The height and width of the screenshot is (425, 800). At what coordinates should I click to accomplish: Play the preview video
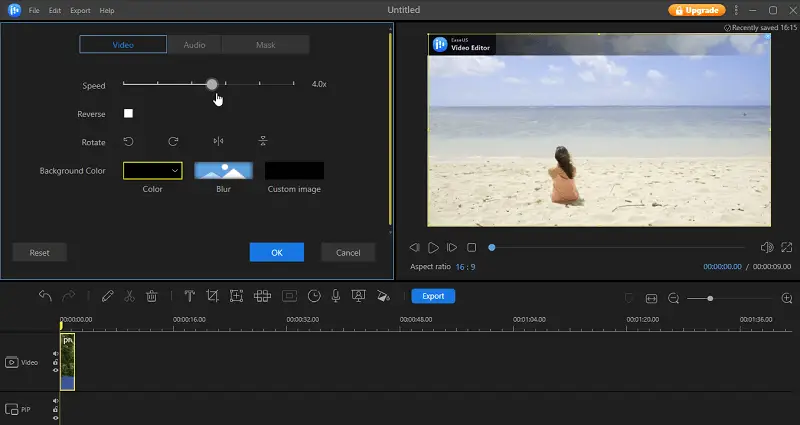click(433, 247)
